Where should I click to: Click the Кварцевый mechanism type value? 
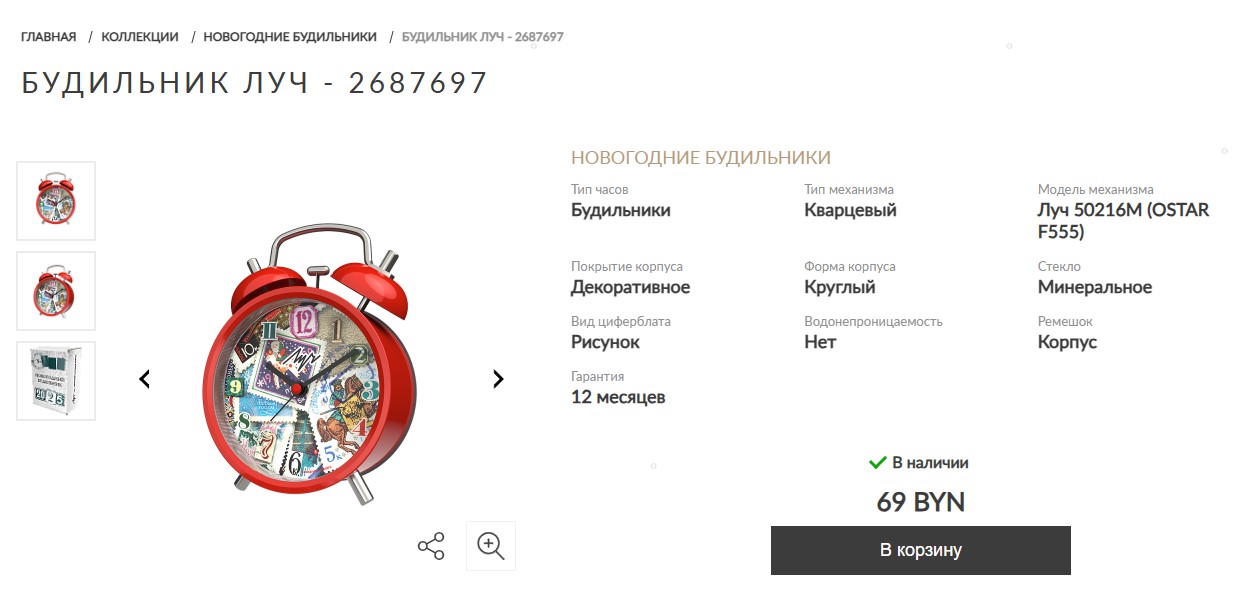coord(851,210)
